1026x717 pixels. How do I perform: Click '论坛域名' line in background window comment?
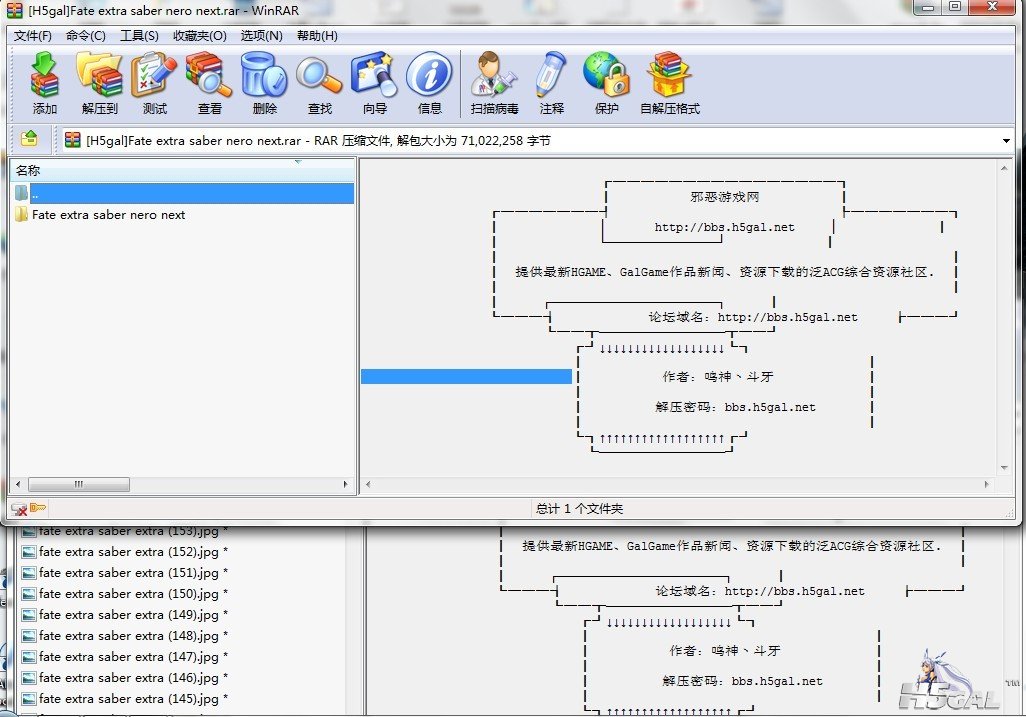coord(760,591)
